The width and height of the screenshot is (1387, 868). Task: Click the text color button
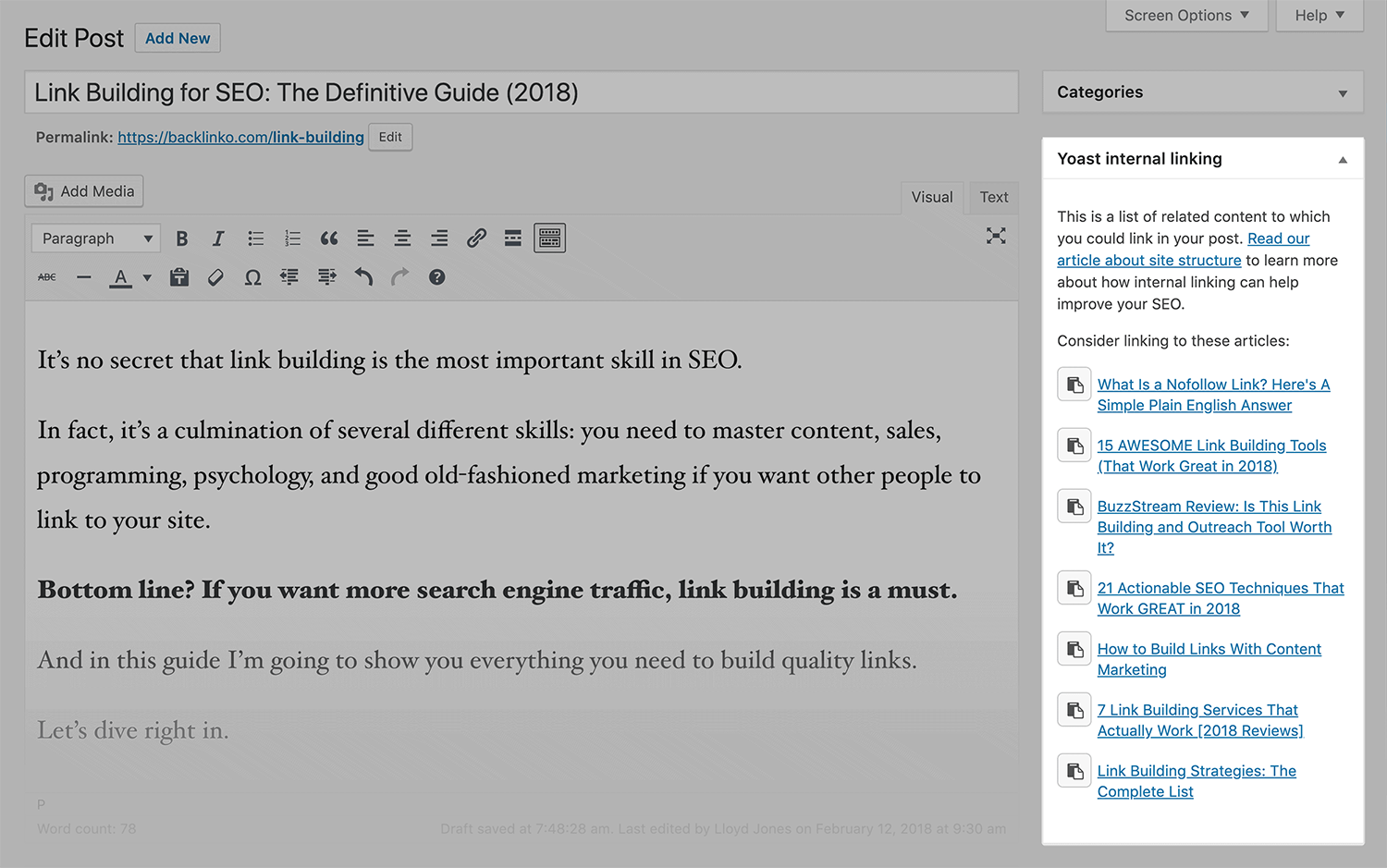(x=120, y=277)
